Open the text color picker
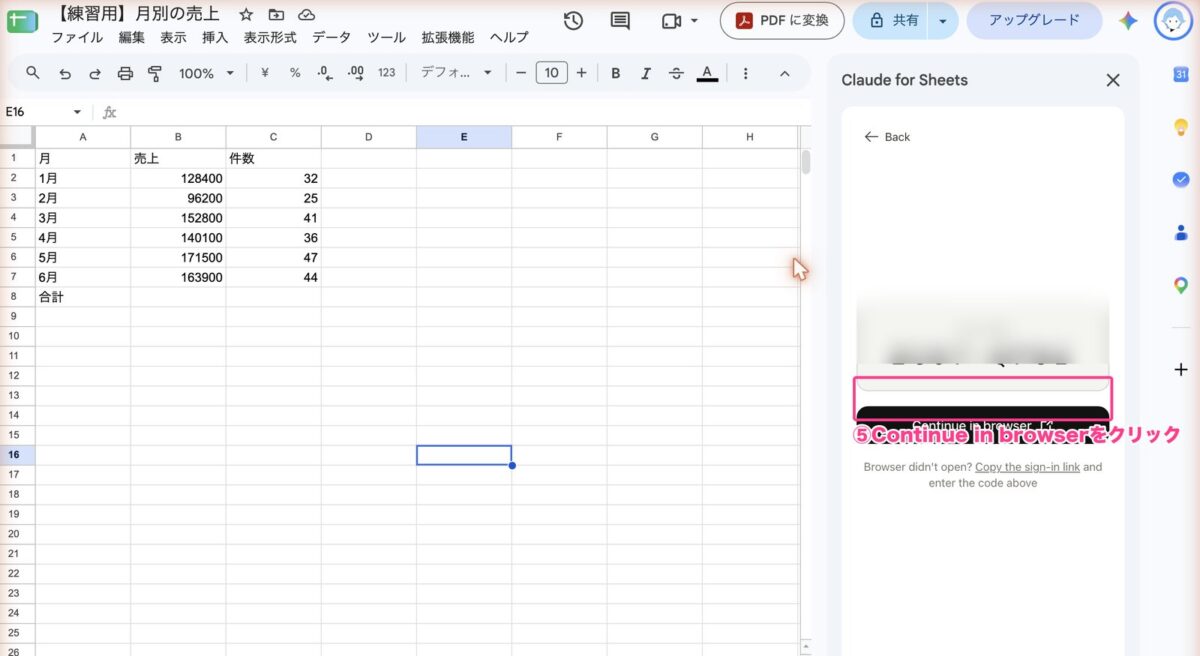The height and width of the screenshot is (656, 1200). pyautogui.click(x=707, y=73)
